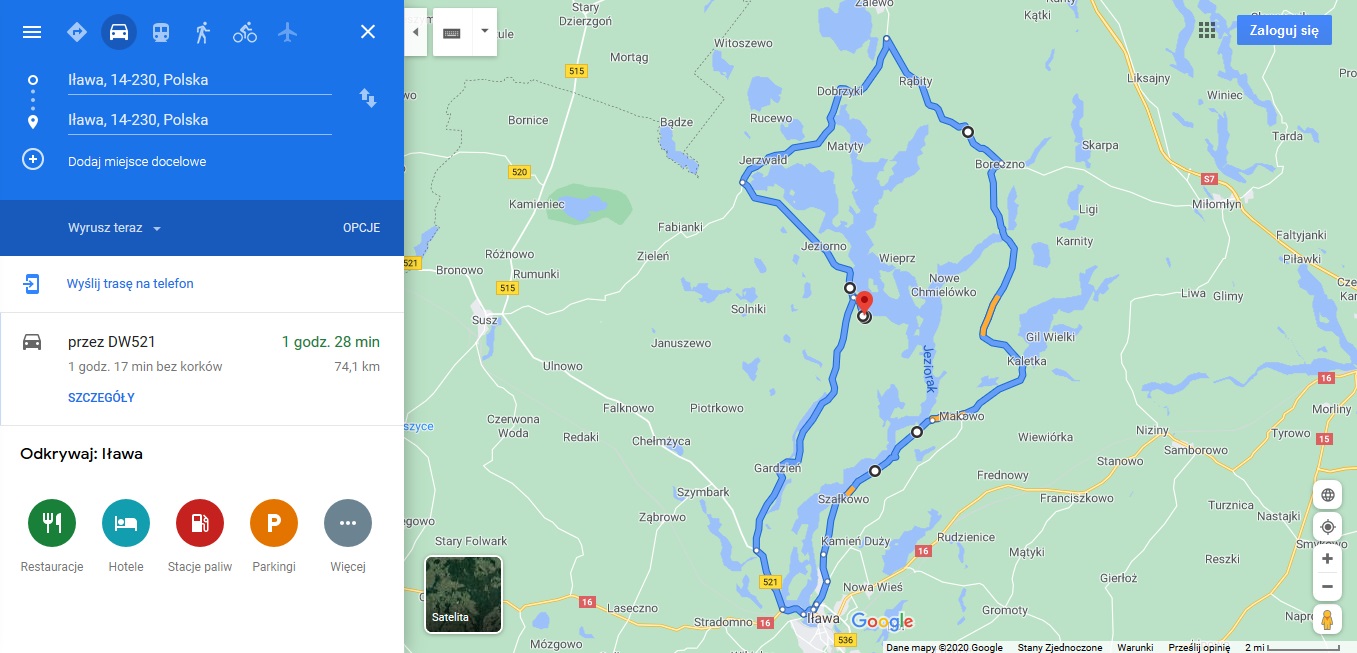Select cycling travel mode

[x=245, y=32]
